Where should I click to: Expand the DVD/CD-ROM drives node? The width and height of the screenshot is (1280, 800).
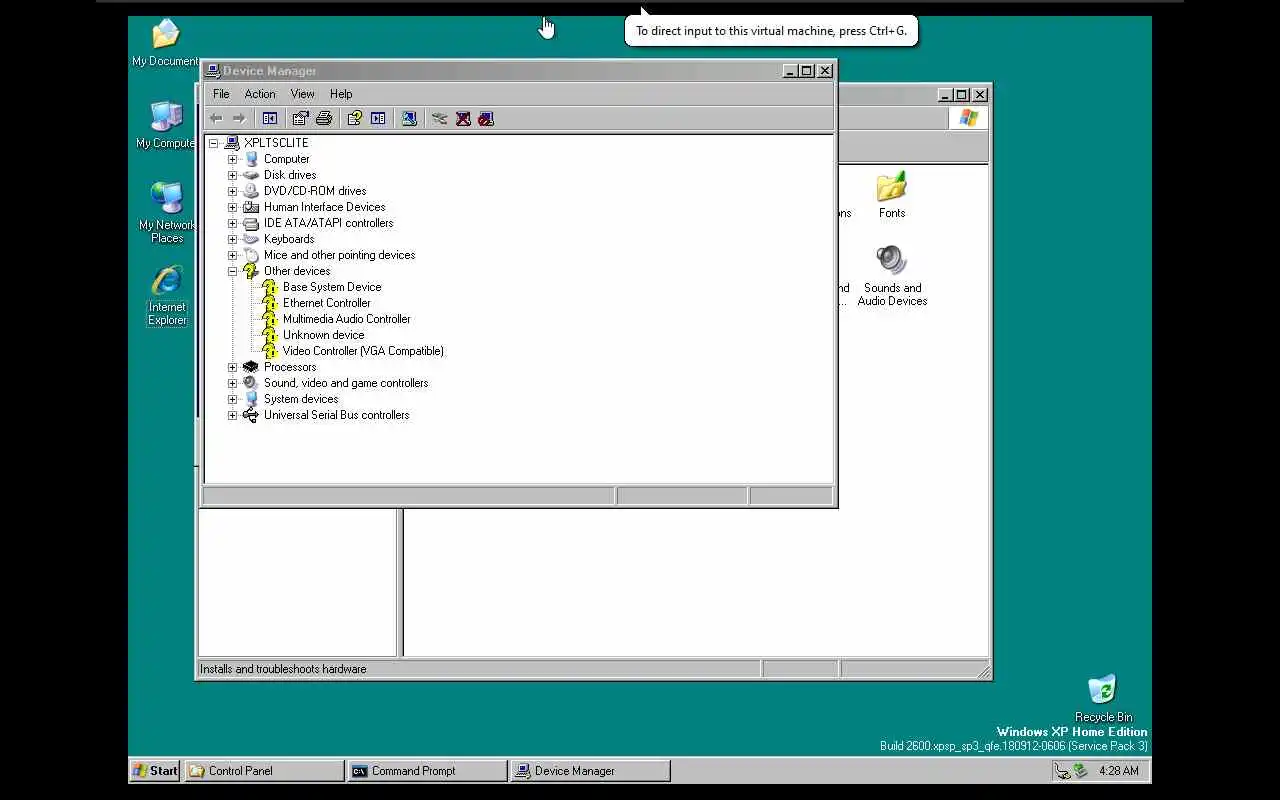pyautogui.click(x=232, y=191)
